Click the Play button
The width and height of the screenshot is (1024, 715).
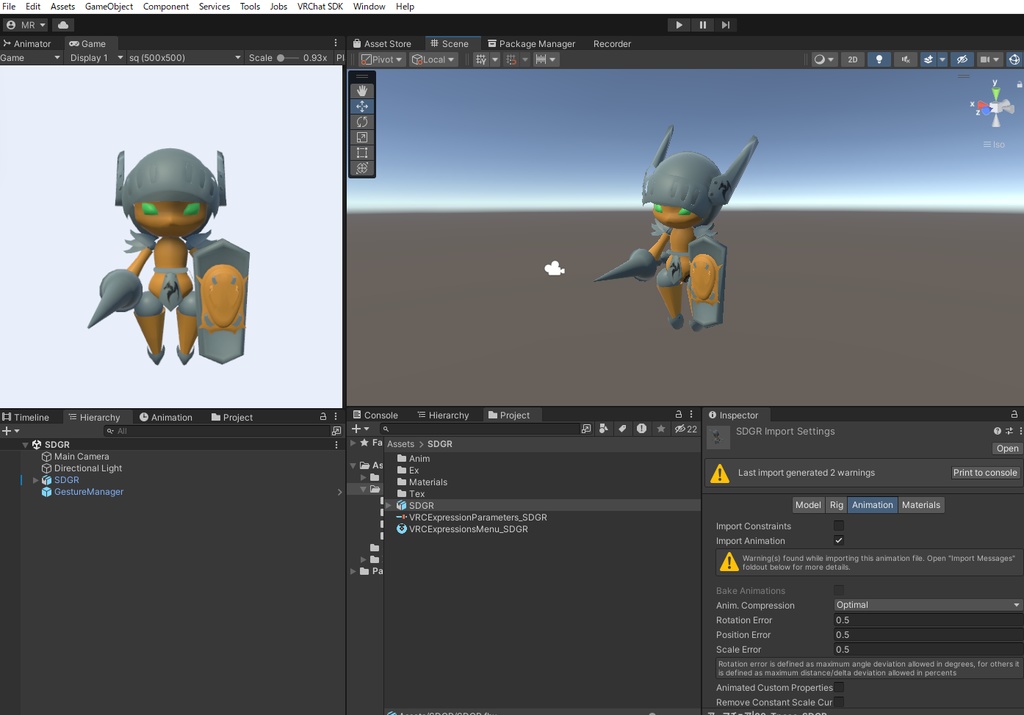pyautogui.click(x=679, y=25)
